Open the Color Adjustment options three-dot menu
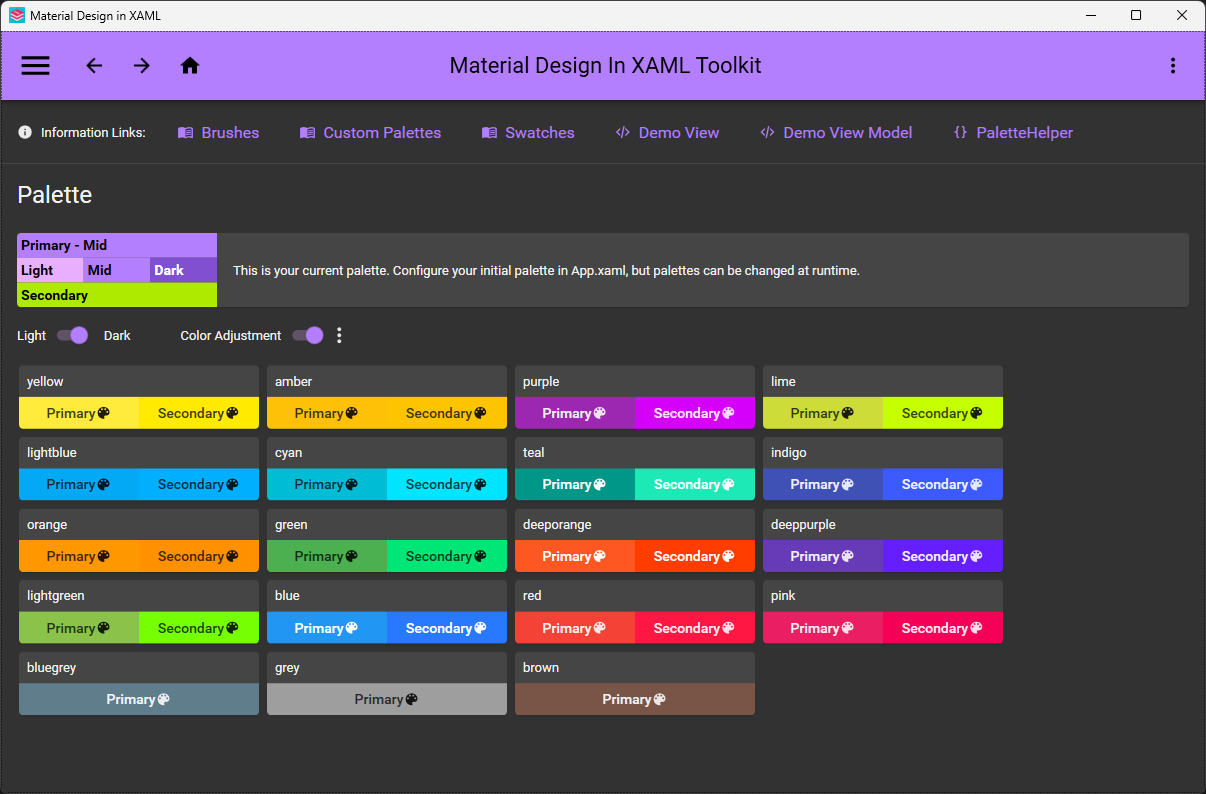 click(339, 335)
